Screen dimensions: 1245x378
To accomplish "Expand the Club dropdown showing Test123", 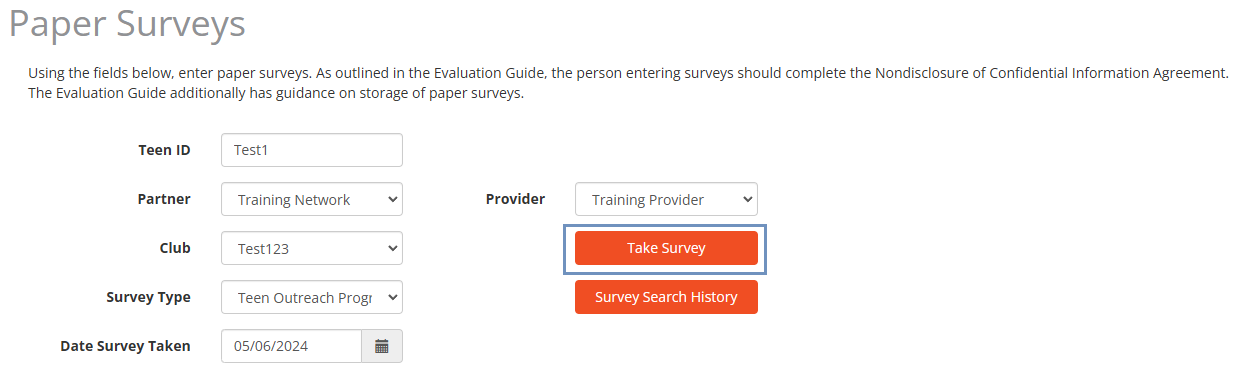I will click(312, 248).
